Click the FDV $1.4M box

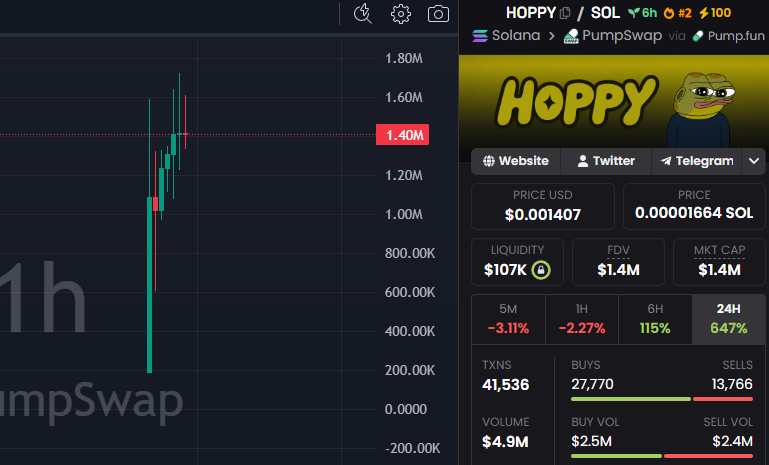pos(618,262)
